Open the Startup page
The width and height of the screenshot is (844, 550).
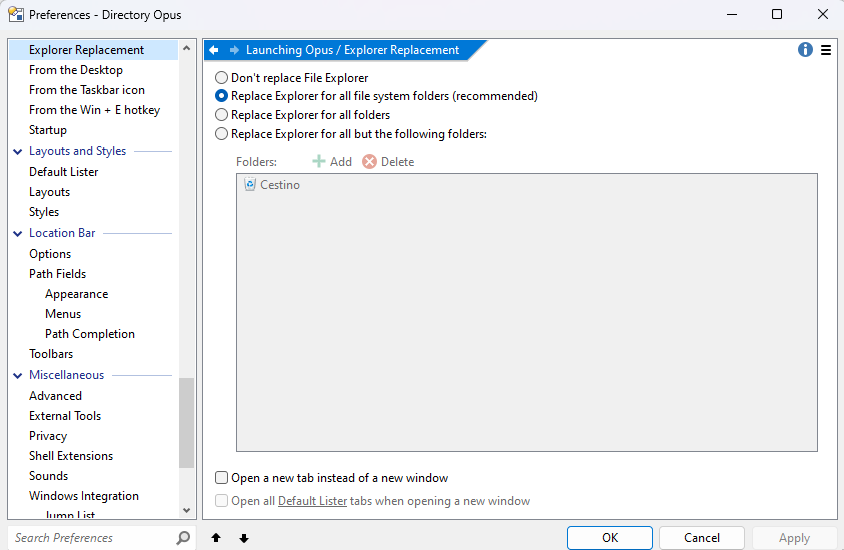pyautogui.click(x=48, y=130)
